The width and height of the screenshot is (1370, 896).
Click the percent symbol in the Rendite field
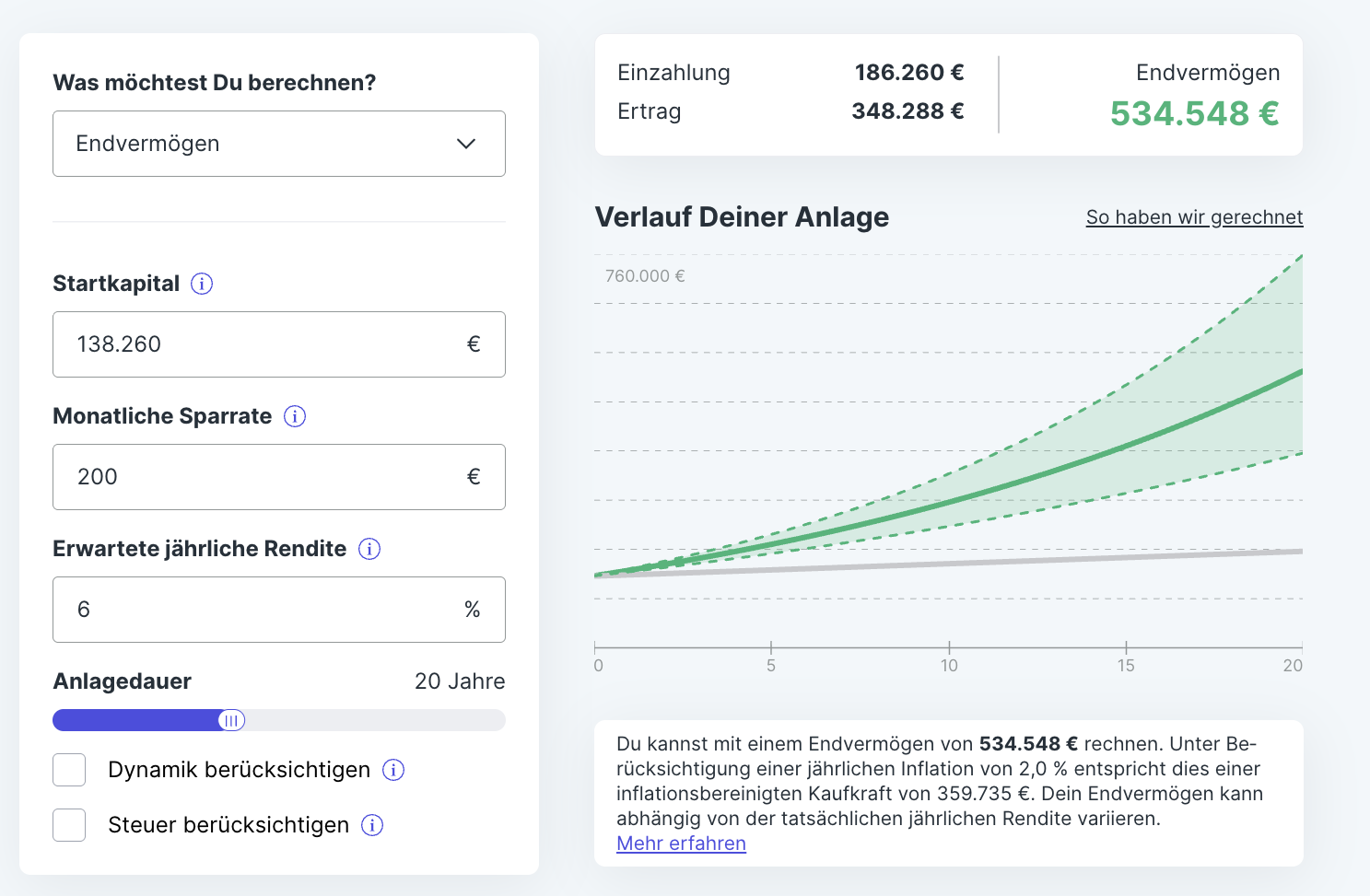(x=473, y=610)
